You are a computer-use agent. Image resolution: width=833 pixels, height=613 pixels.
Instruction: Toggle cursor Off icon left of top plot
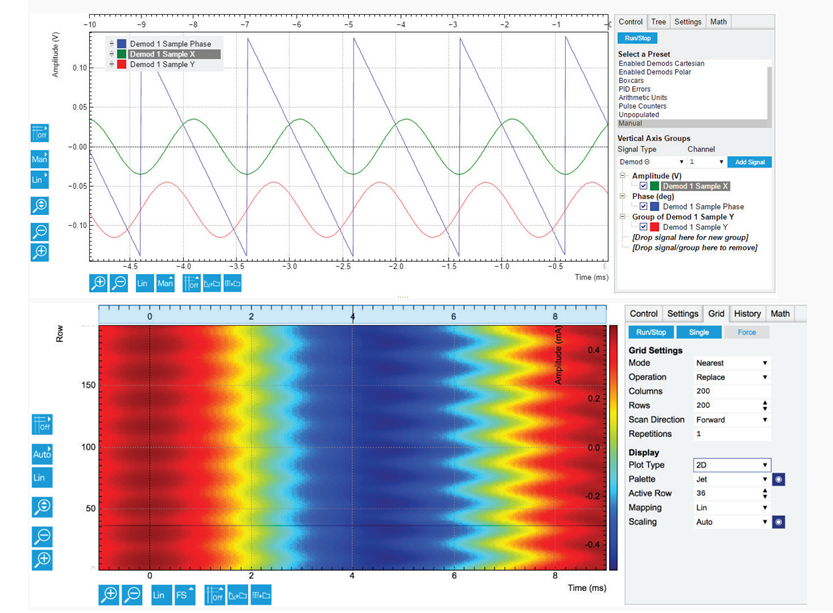click(40, 132)
